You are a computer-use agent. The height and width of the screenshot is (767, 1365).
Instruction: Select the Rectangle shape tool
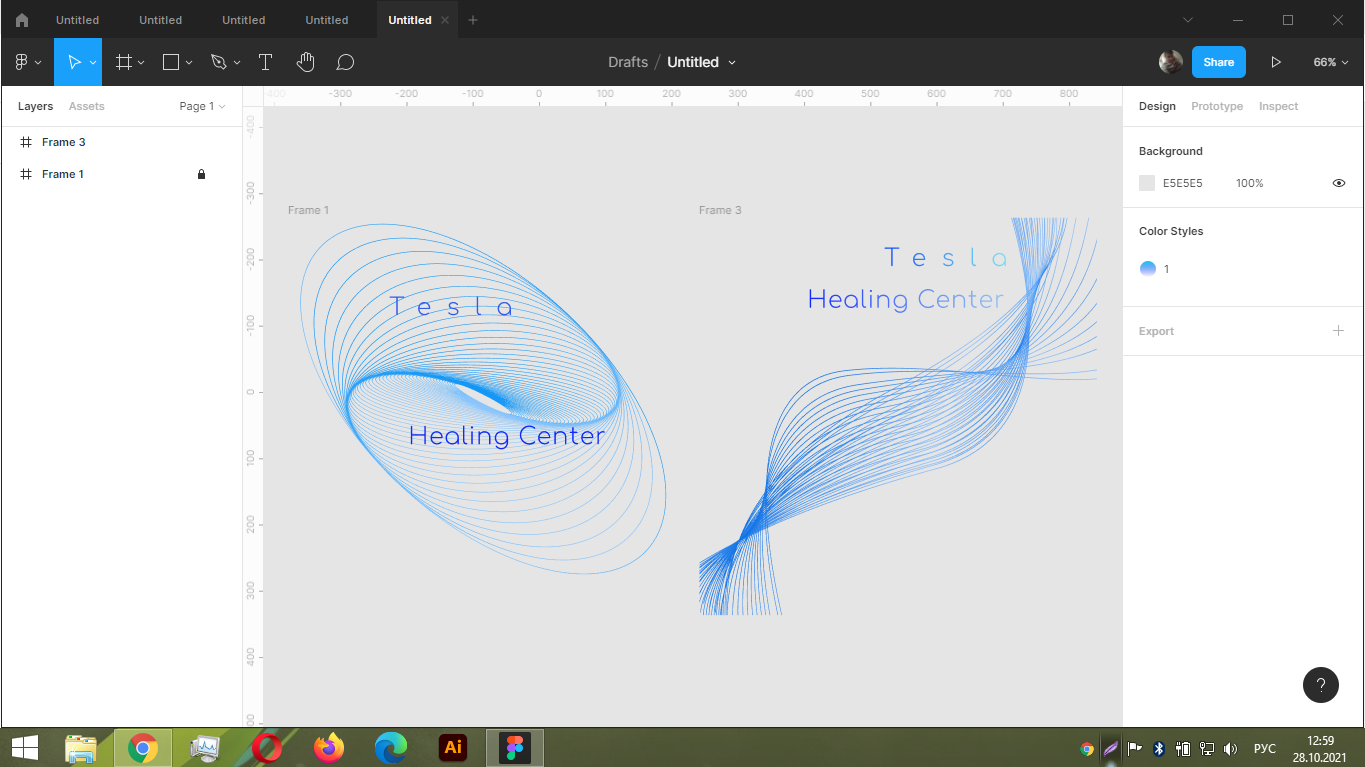[171, 62]
